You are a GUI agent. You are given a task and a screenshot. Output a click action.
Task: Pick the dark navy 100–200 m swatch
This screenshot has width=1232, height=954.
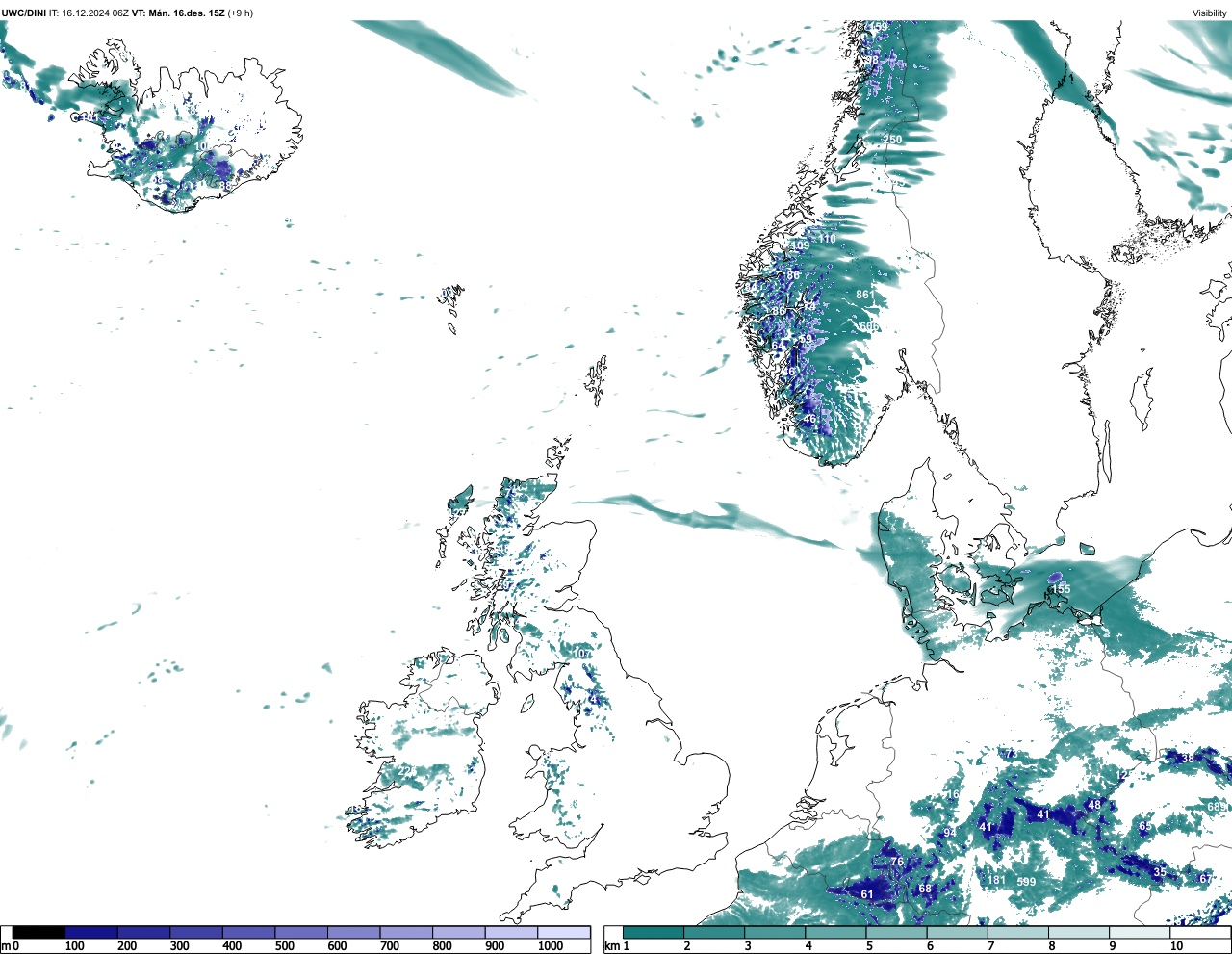coord(91,932)
